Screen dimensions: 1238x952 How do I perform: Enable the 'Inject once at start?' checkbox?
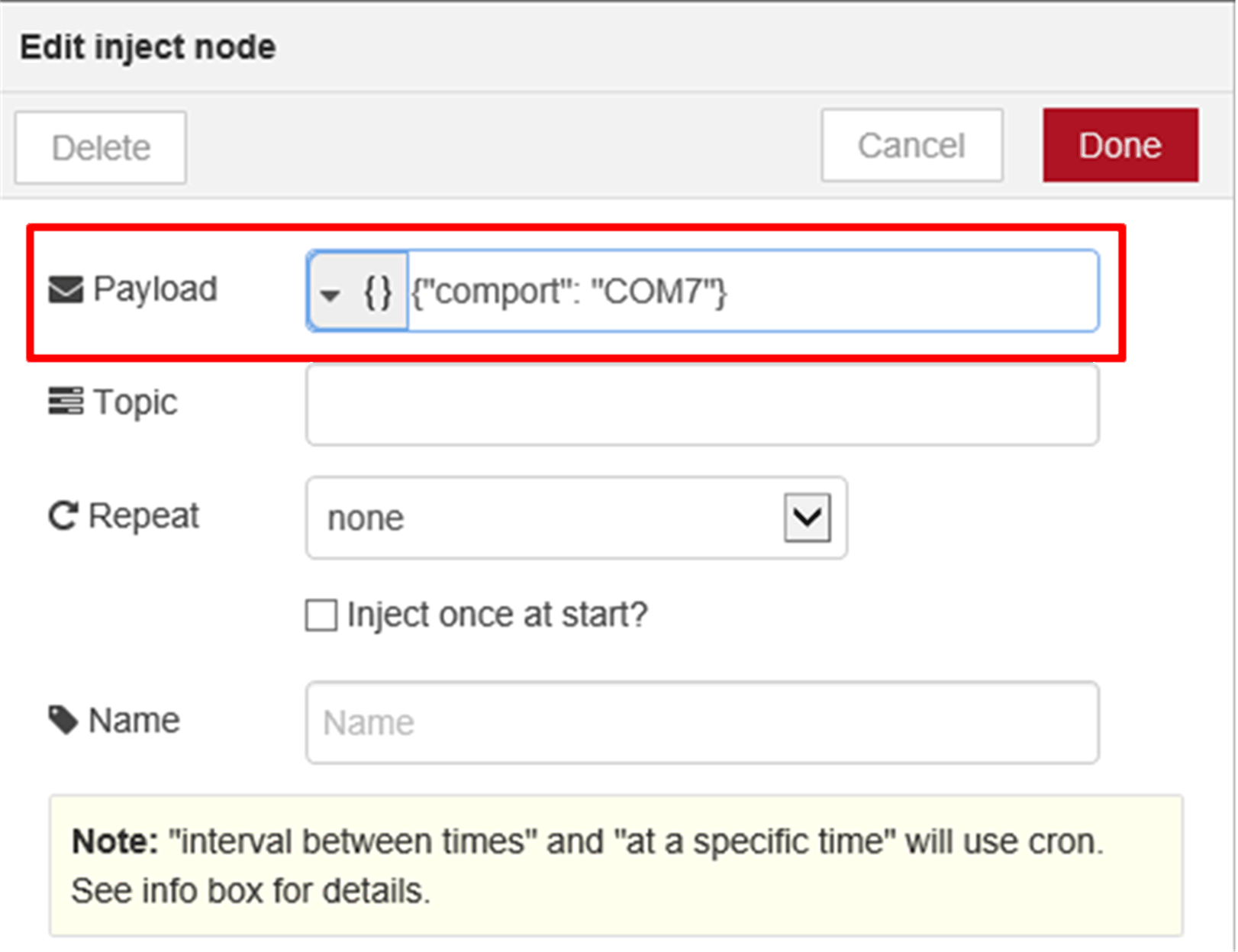point(321,615)
